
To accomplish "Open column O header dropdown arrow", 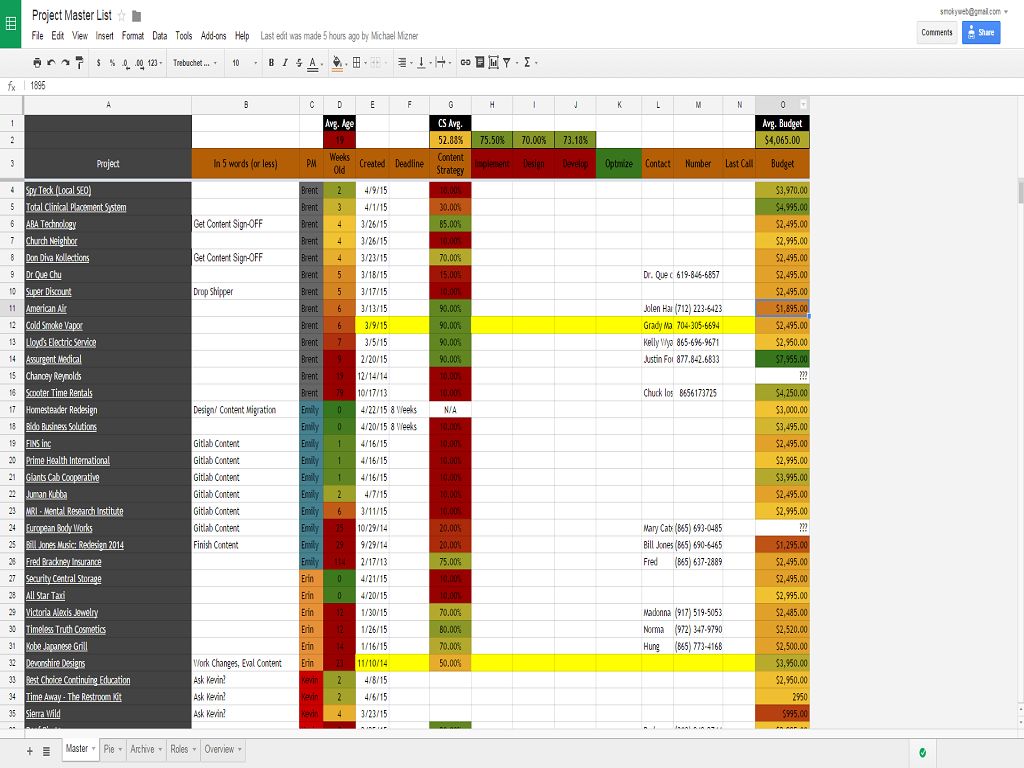I will pos(803,104).
